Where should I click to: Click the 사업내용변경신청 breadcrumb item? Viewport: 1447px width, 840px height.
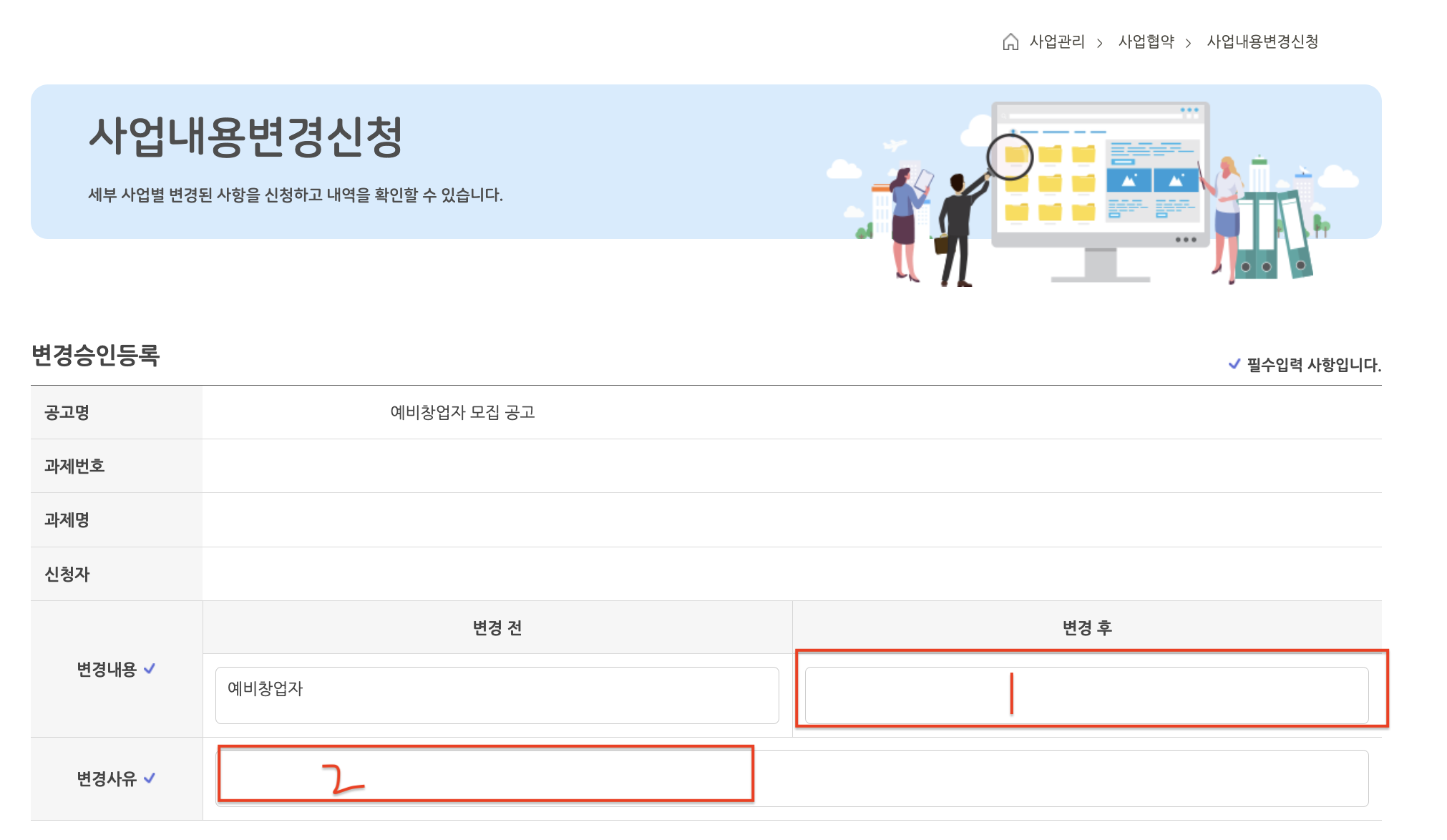click(1262, 42)
